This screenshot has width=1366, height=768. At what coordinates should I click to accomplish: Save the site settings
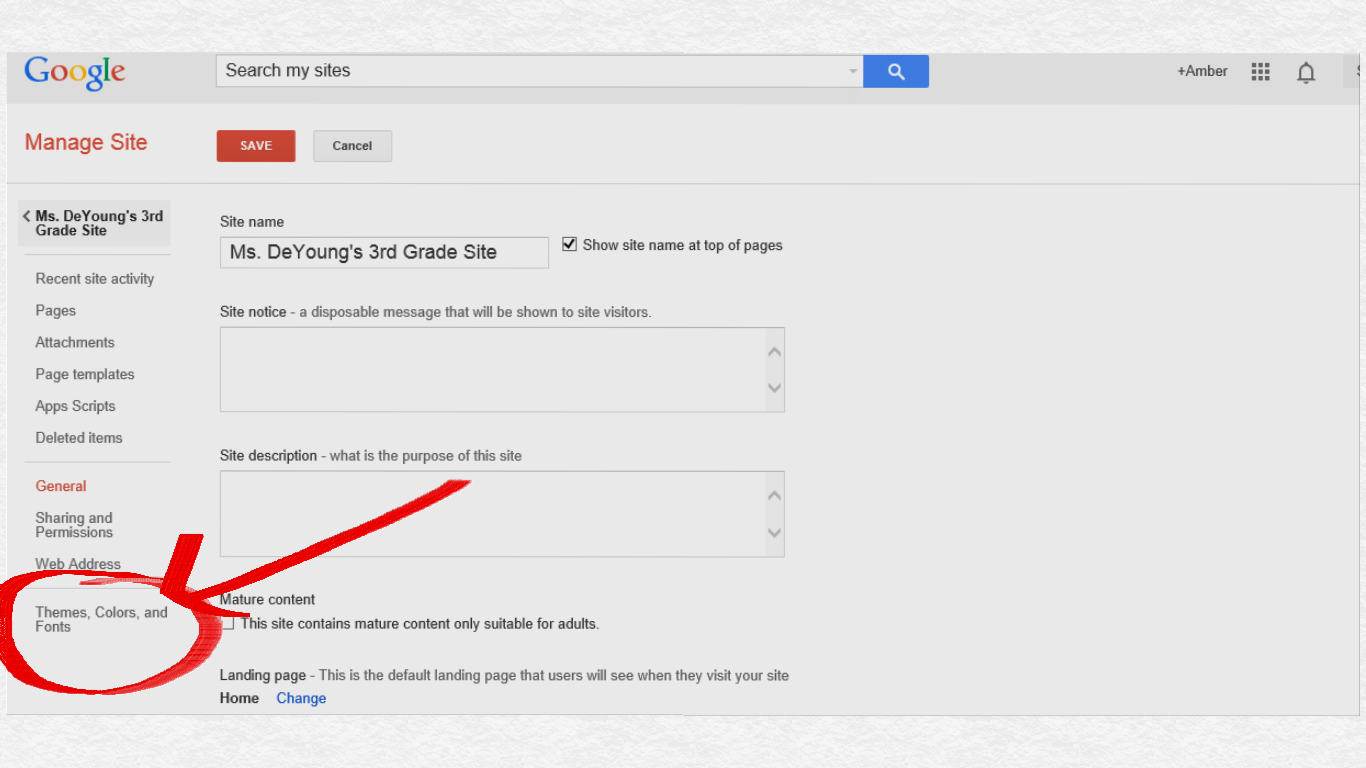pyautogui.click(x=256, y=146)
